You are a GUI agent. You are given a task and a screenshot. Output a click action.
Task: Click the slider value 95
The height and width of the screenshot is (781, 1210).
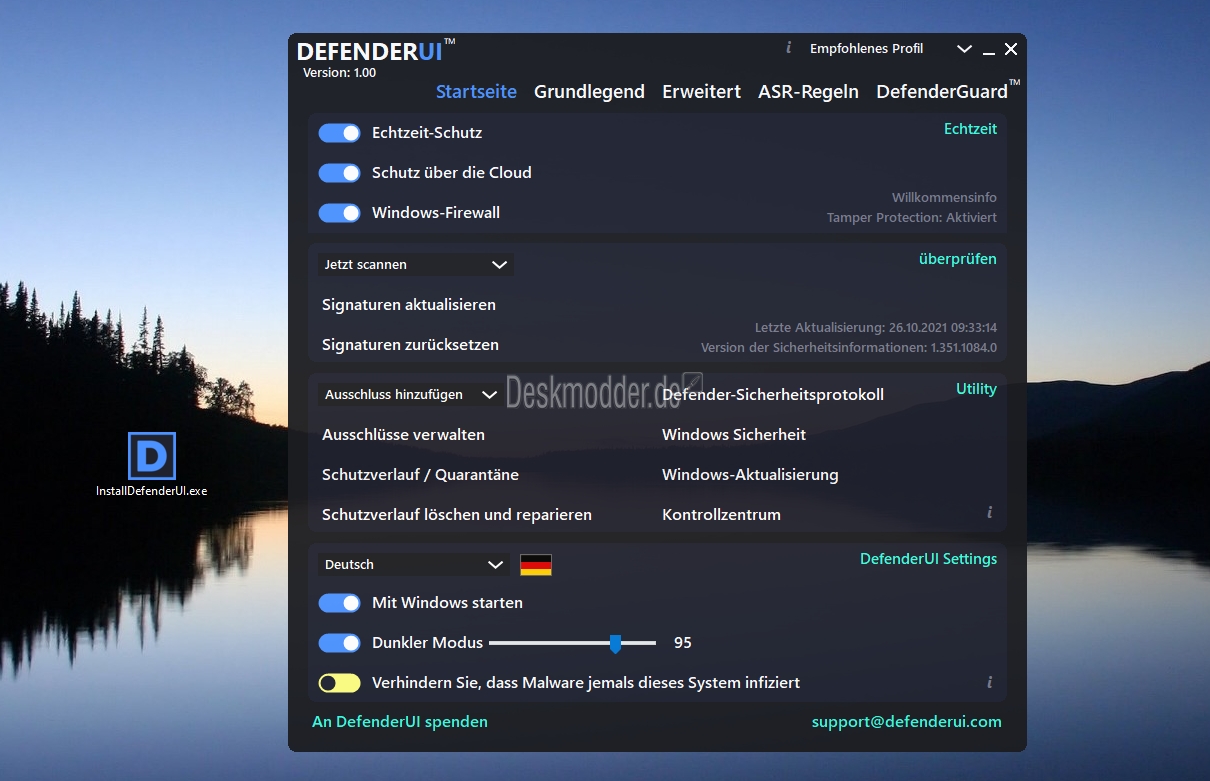coord(683,643)
